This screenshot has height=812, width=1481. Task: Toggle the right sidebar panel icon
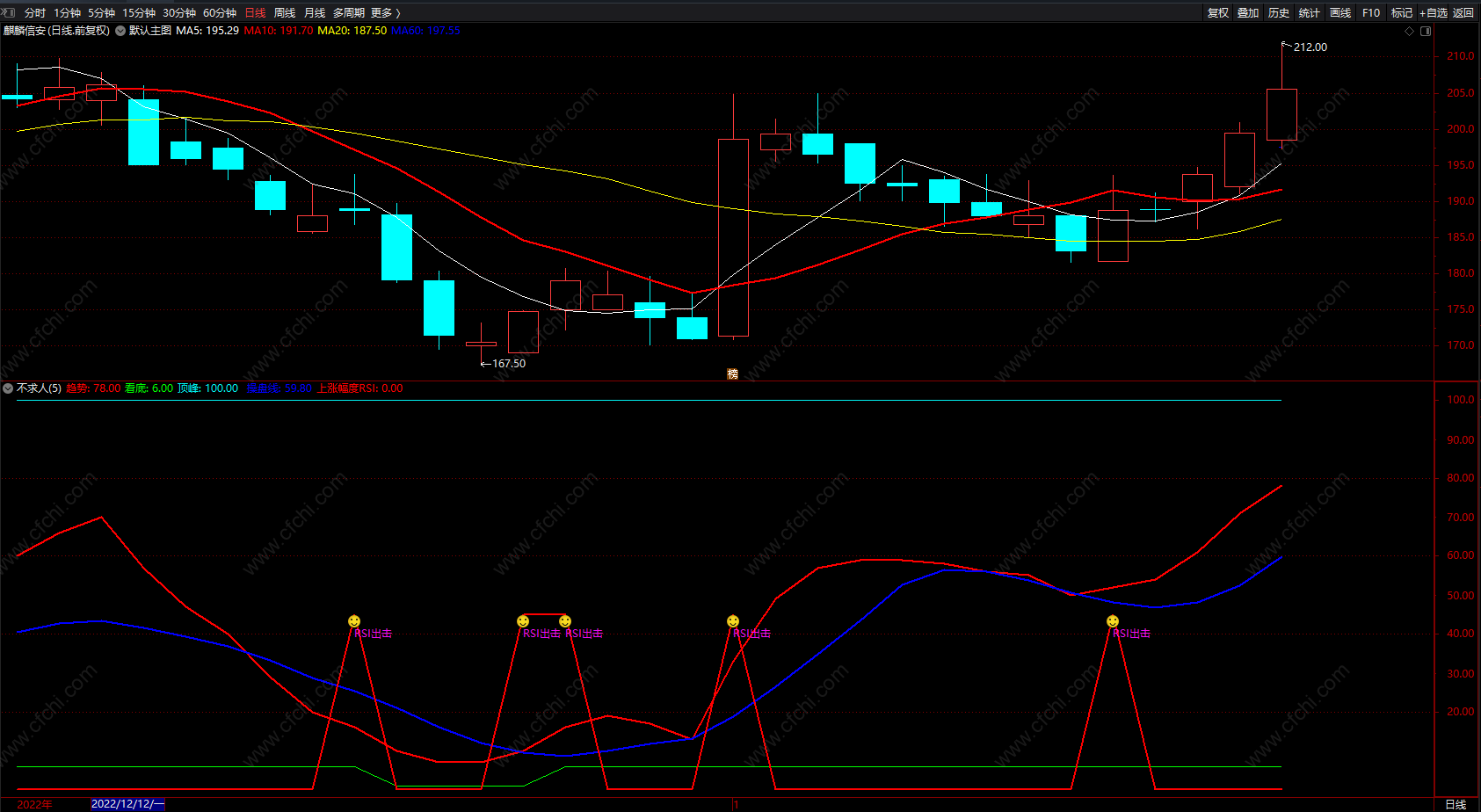click(x=1426, y=31)
